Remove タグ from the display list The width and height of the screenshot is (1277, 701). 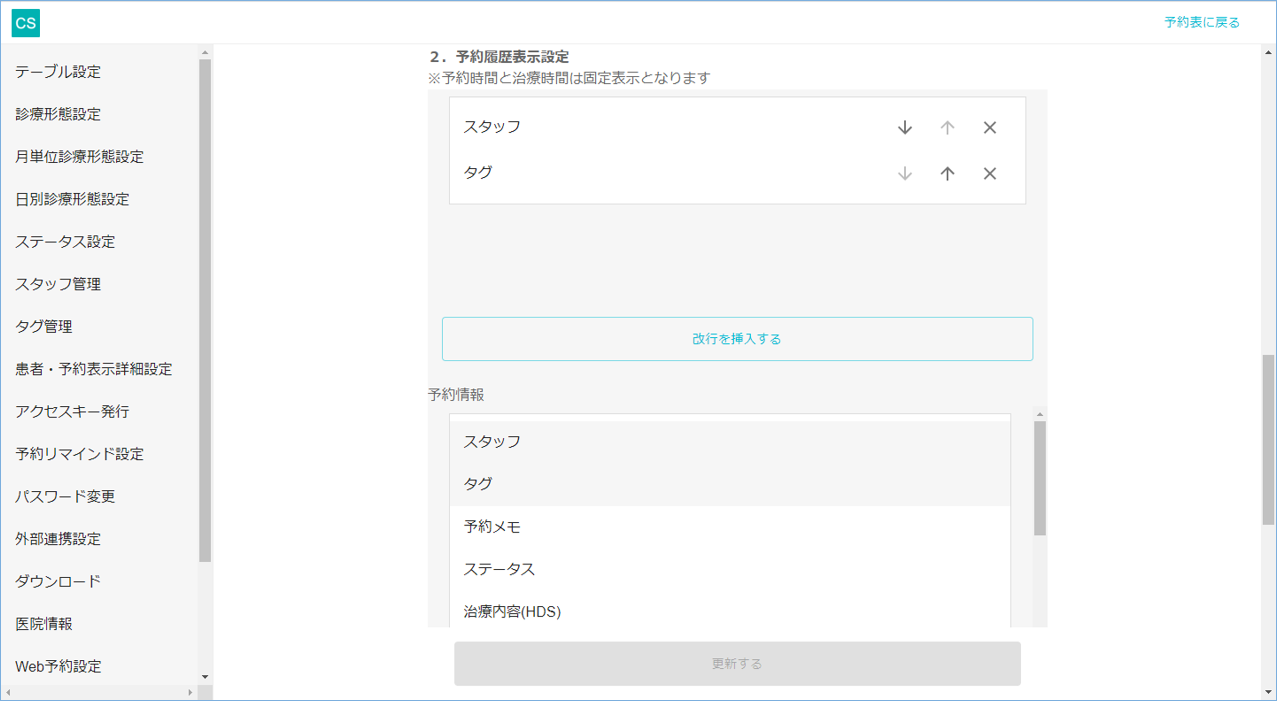point(990,174)
